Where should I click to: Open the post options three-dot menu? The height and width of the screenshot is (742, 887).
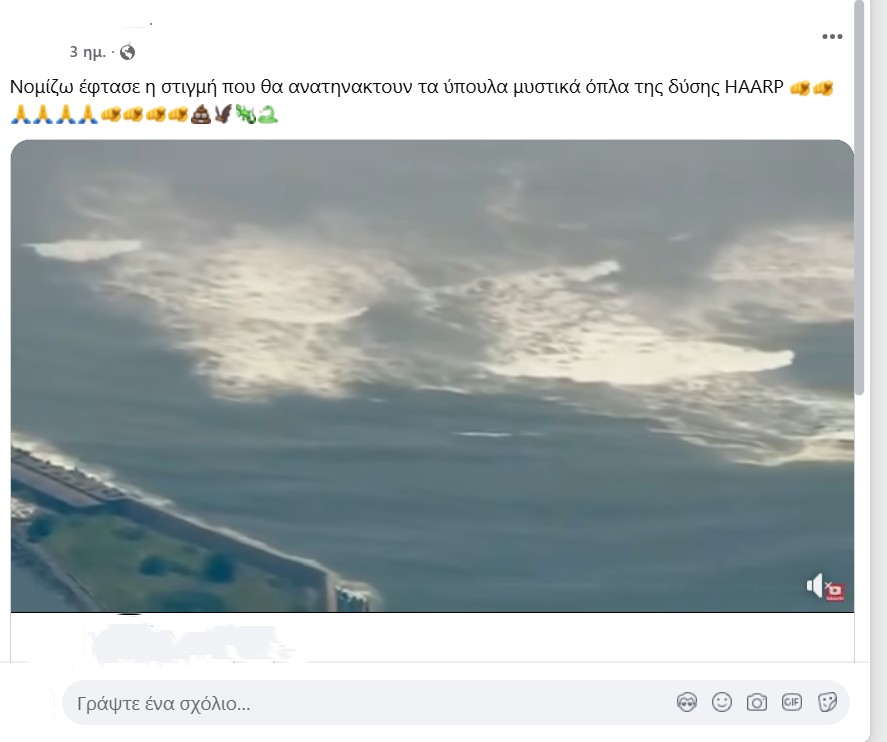pos(832,37)
